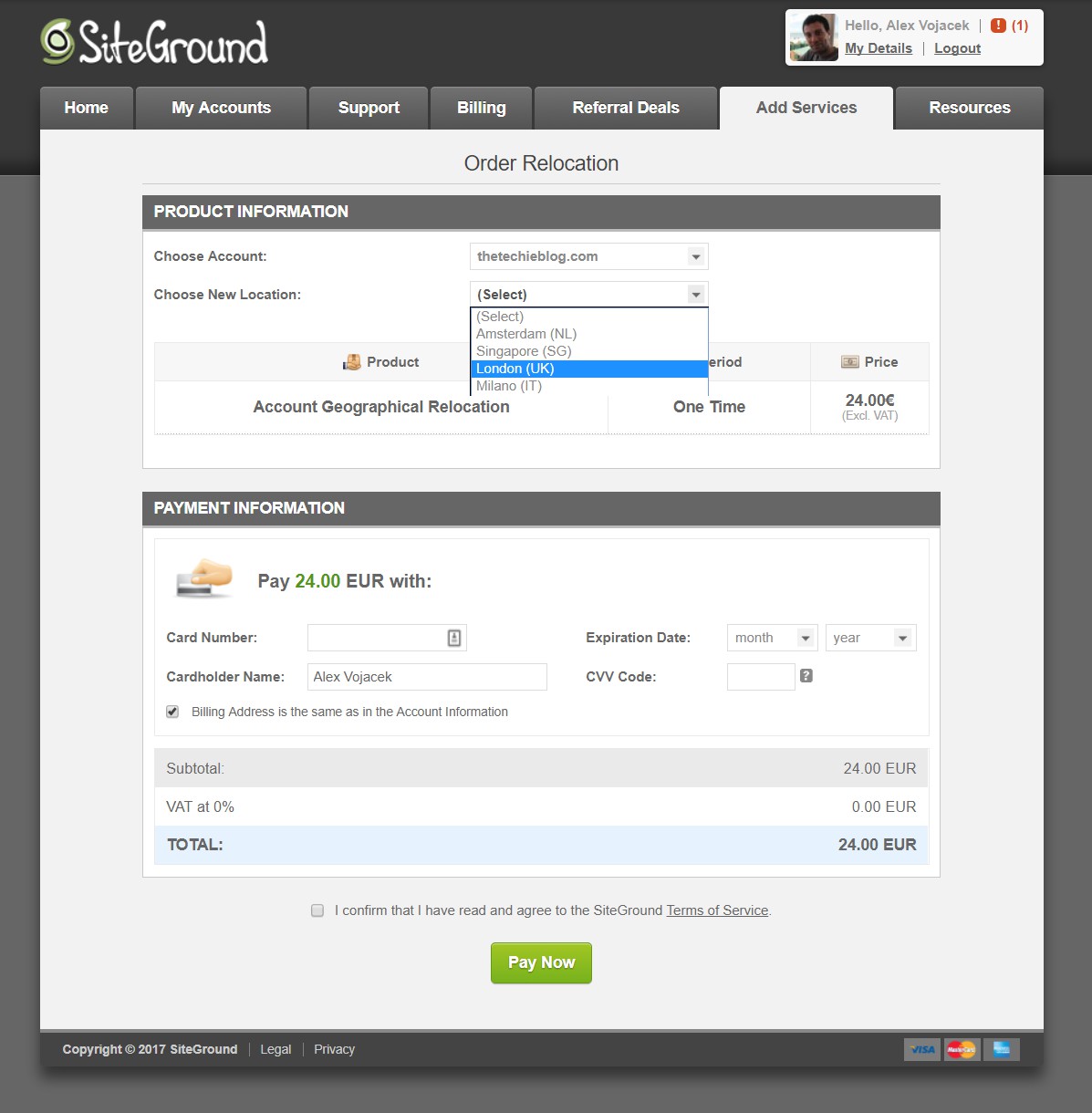Go to the My Accounts tab
The width and height of the screenshot is (1092, 1113).
coord(221,108)
